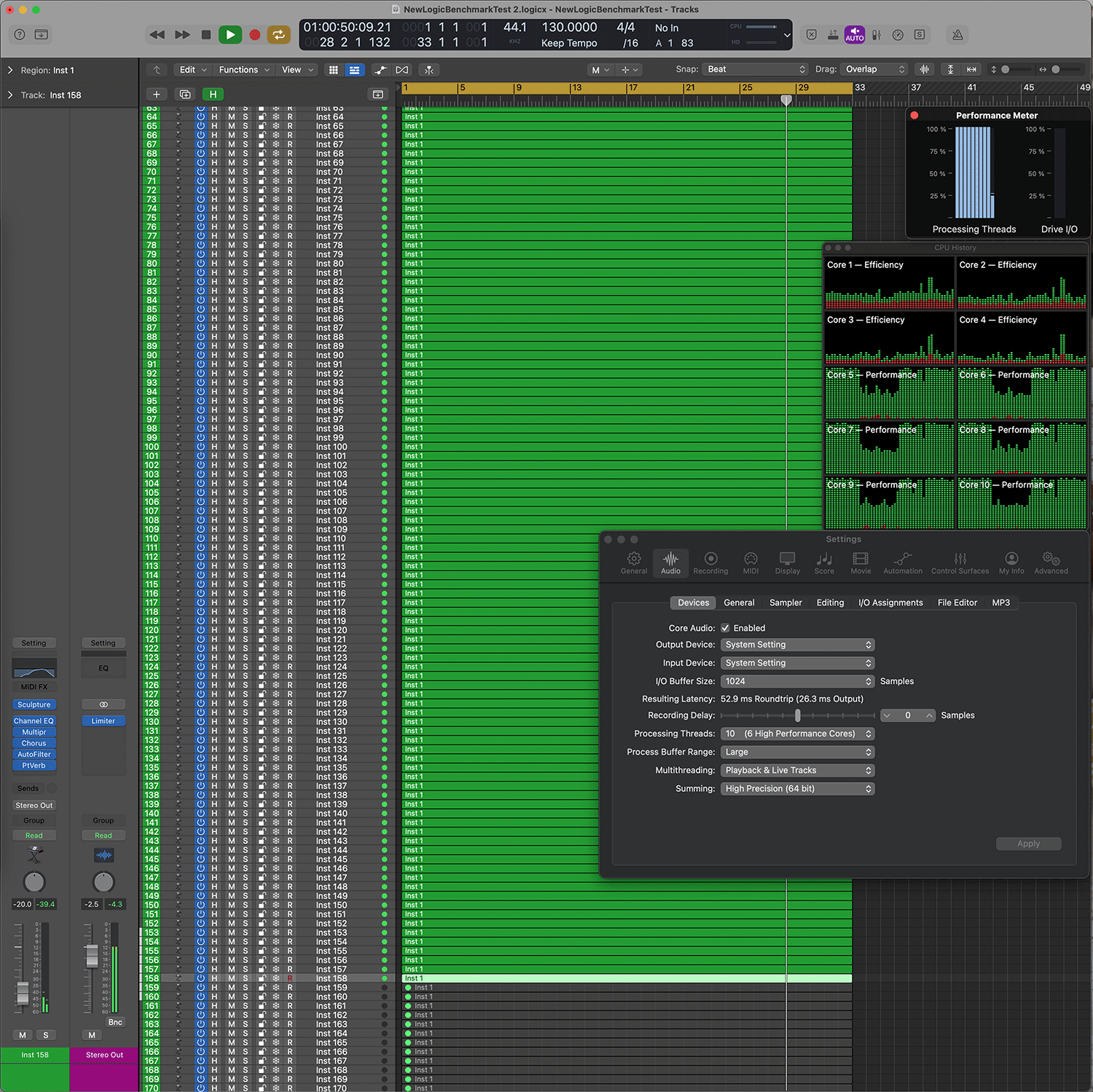This screenshot has height=1092, width=1093.
Task: Click the Recording Delay slider
Action: (797, 715)
